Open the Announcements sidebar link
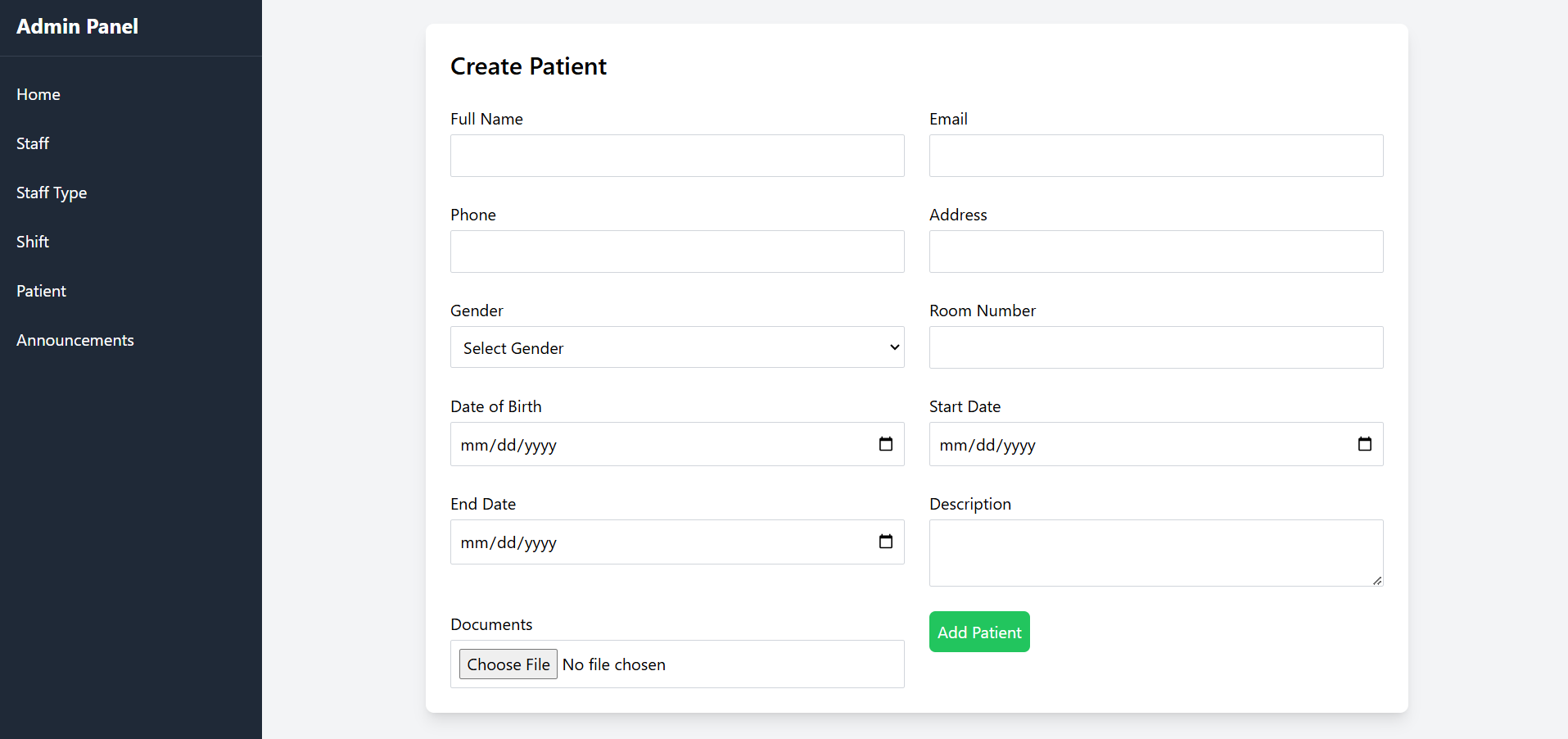1568x739 pixels. tap(75, 340)
